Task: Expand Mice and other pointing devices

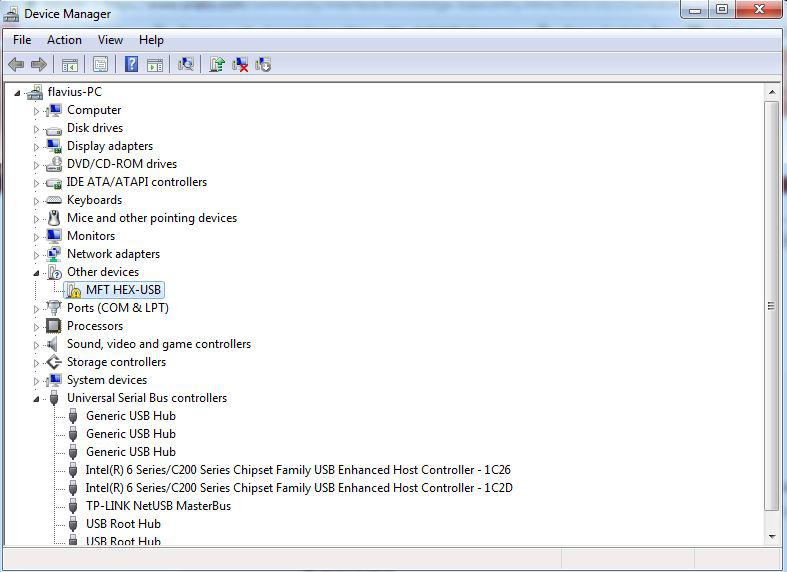Action: tap(36, 219)
